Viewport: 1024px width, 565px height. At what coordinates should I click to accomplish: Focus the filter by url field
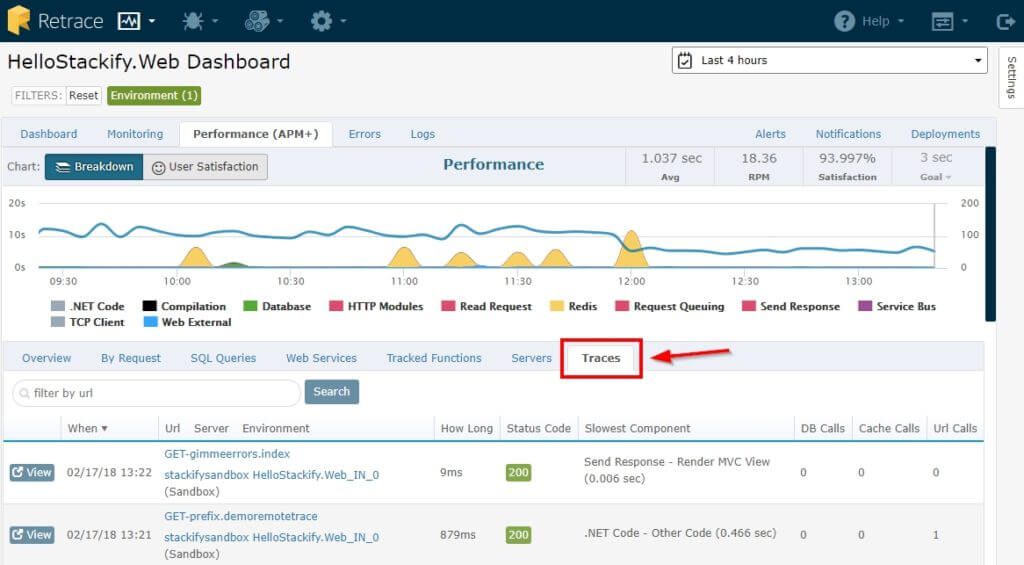(157, 393)
